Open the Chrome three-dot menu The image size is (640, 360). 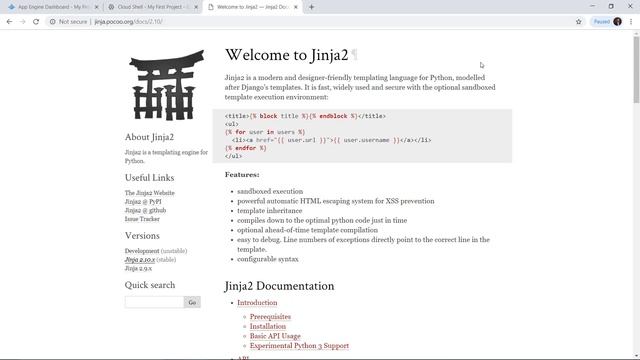click(631, 22)
